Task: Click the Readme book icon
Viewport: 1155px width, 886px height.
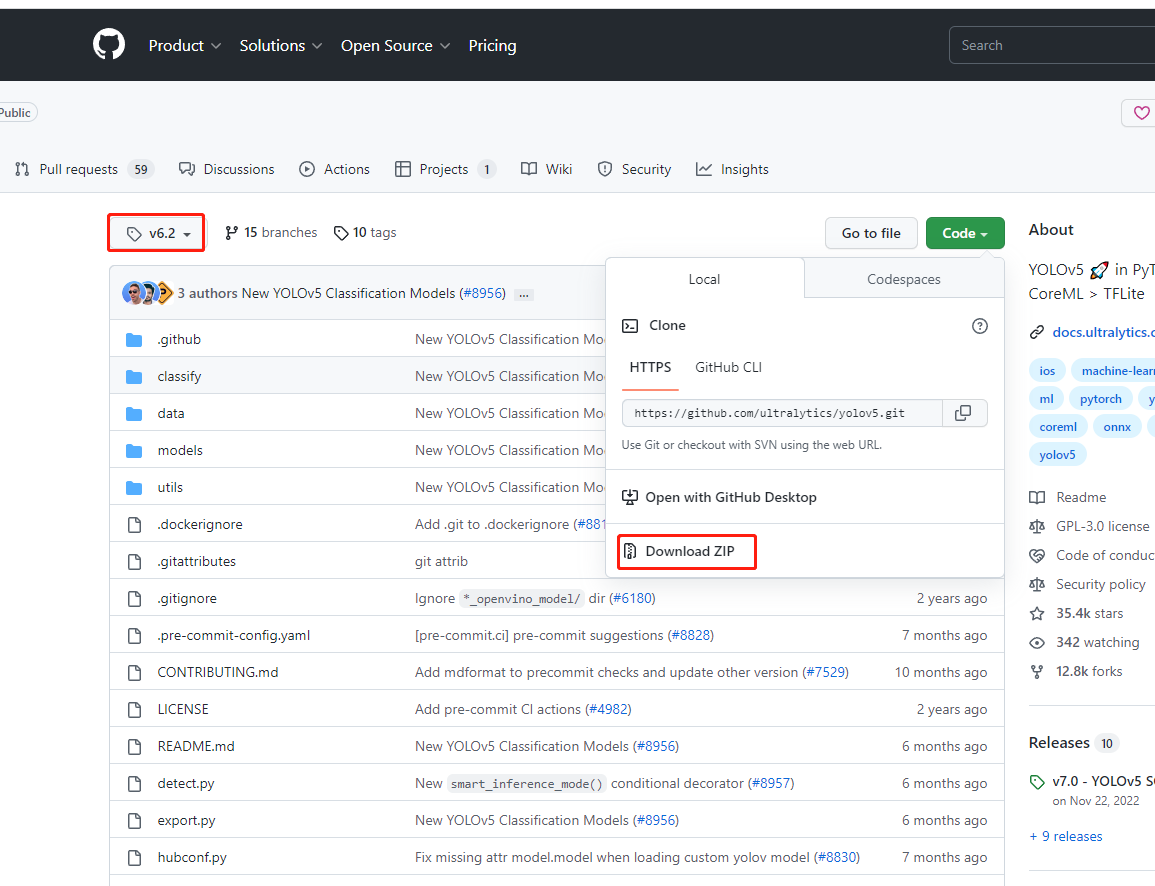Action: click(1037, 497)
